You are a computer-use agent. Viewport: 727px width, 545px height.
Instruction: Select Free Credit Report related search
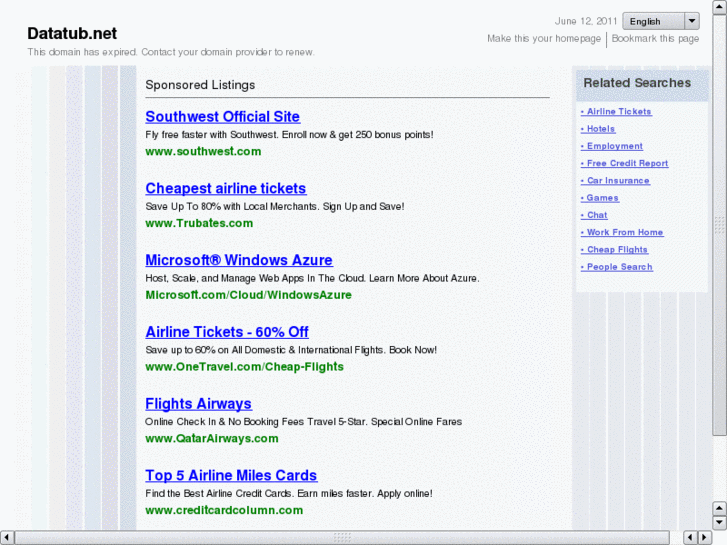(625, 163)
